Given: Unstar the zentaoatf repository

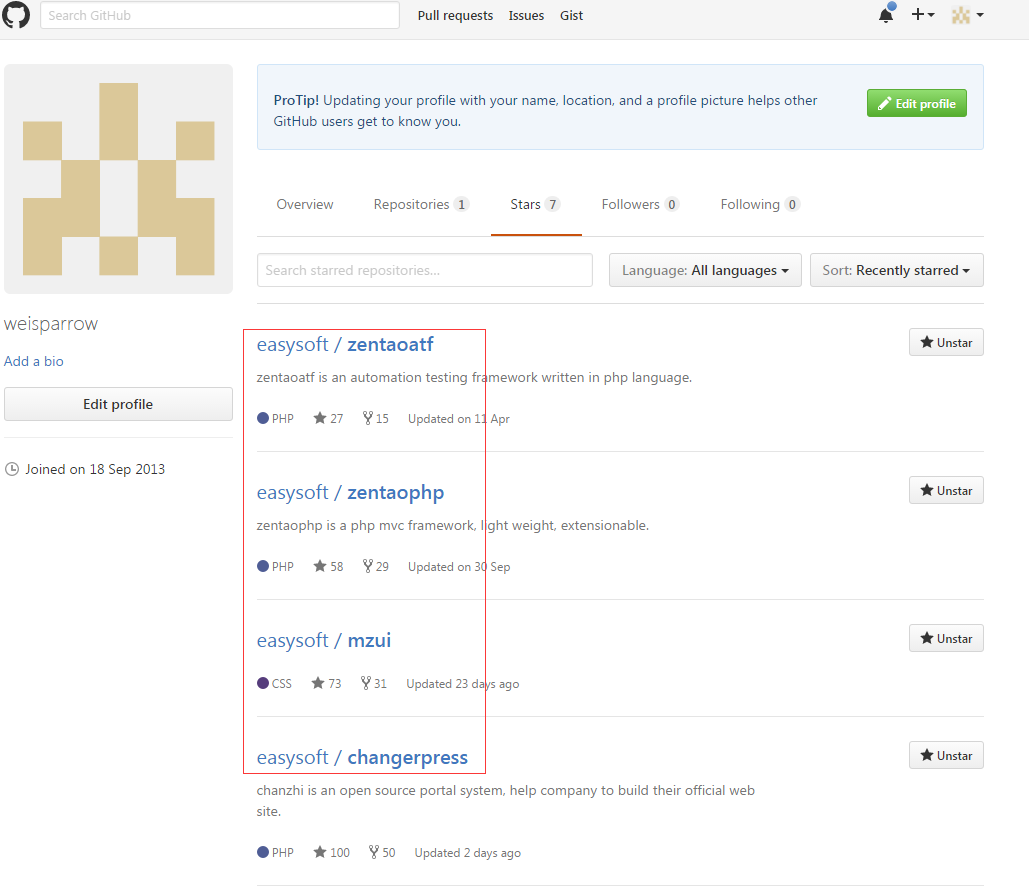Looking at the screenshot, I should [x=946, y=342].
